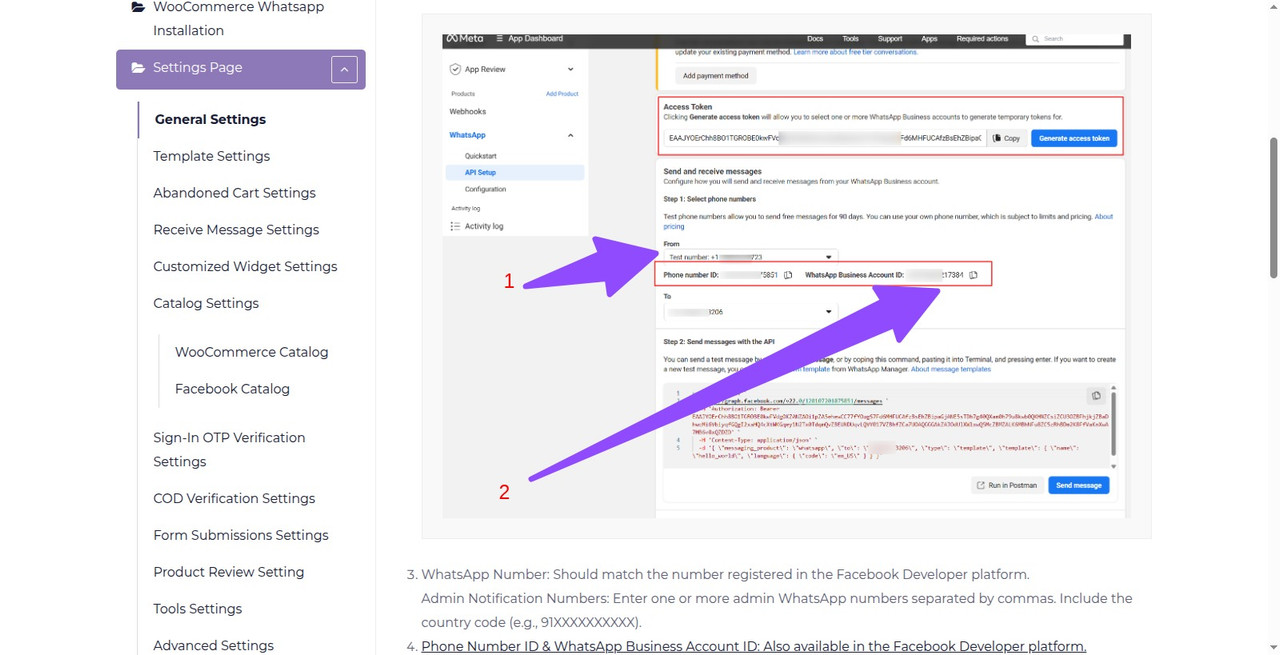This screenshot has width=1280, height=655.
Task: Click the hamburger icon beside App Dashboard in the screenshot
Action: pyautogui.click(x=500, y=39)
